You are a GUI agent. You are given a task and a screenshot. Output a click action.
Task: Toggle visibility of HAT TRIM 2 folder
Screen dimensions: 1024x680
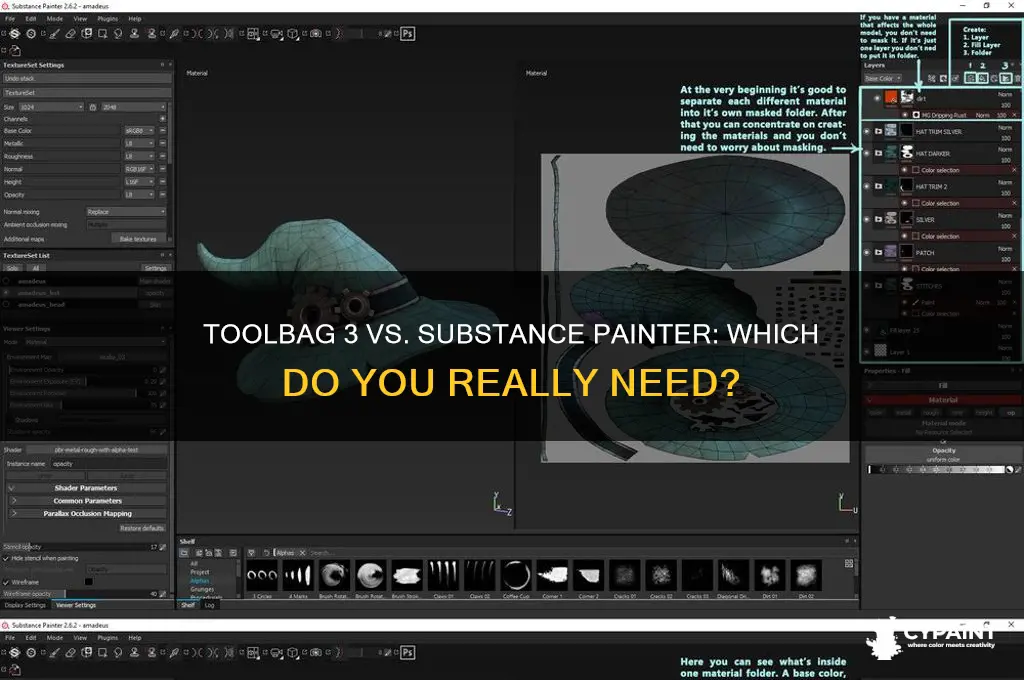point(867,186)
